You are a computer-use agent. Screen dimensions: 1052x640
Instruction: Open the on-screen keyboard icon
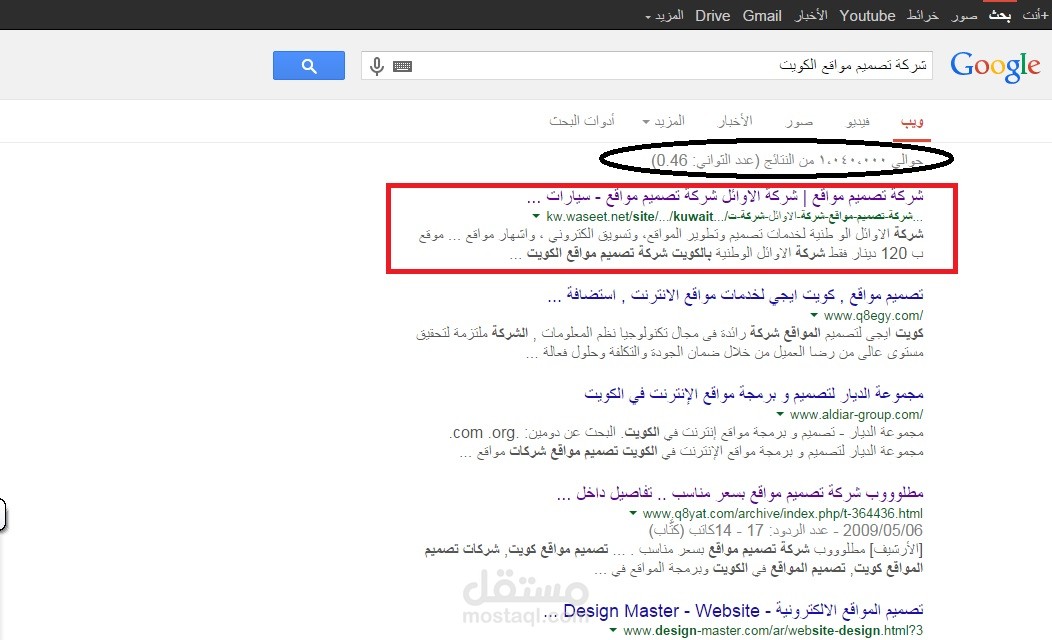point(403,66)
